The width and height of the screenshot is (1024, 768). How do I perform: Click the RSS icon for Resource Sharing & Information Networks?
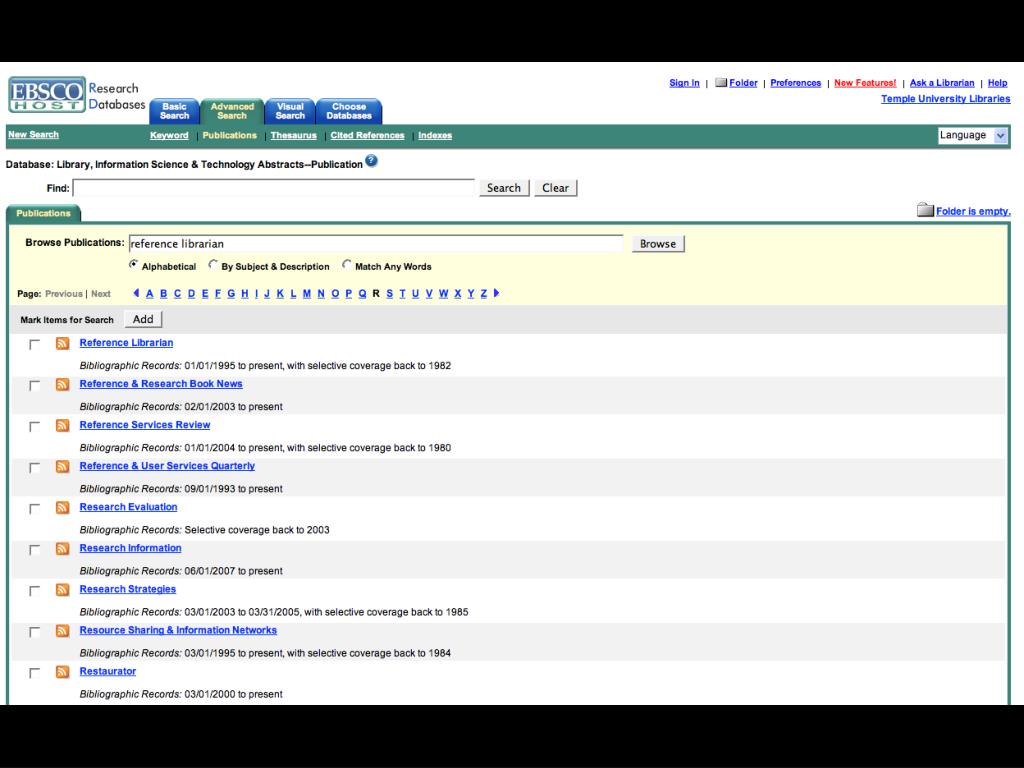coord(63,632)
